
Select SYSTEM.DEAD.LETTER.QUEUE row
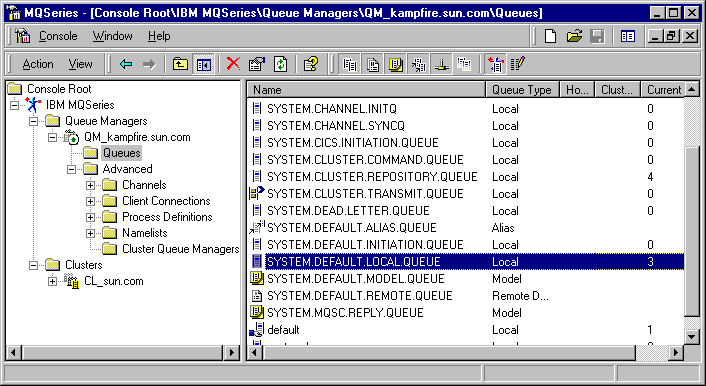[x=466, y=211]
